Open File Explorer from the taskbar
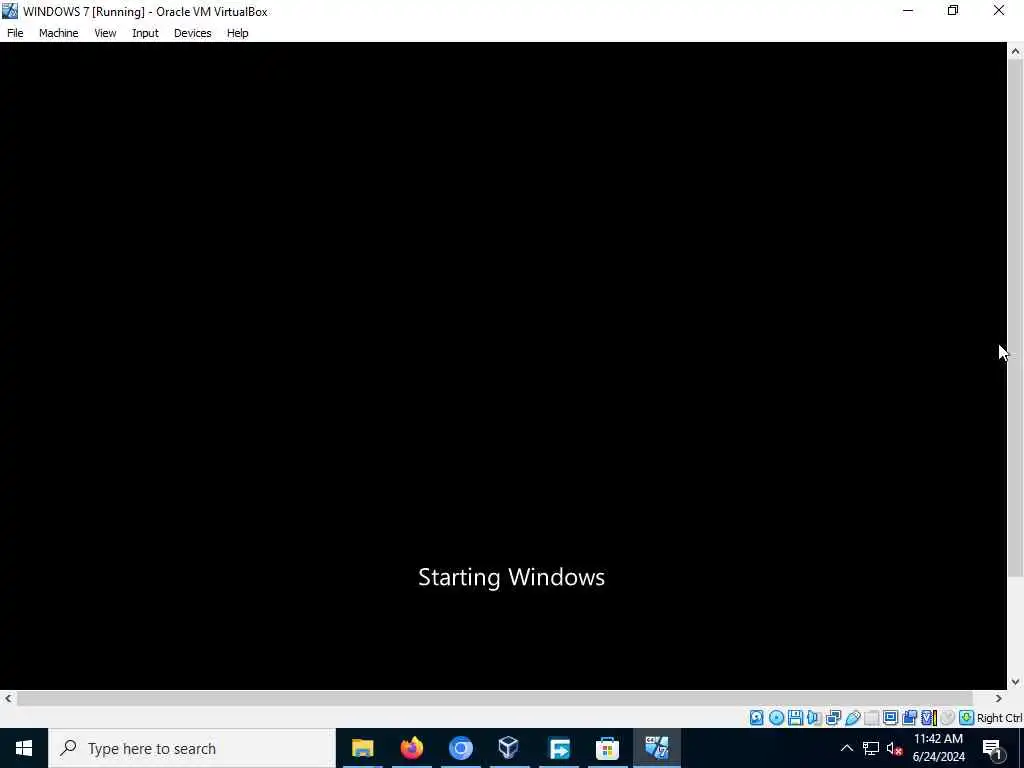The width and height of the screenshot is (1024, 768). coord(362,748)
